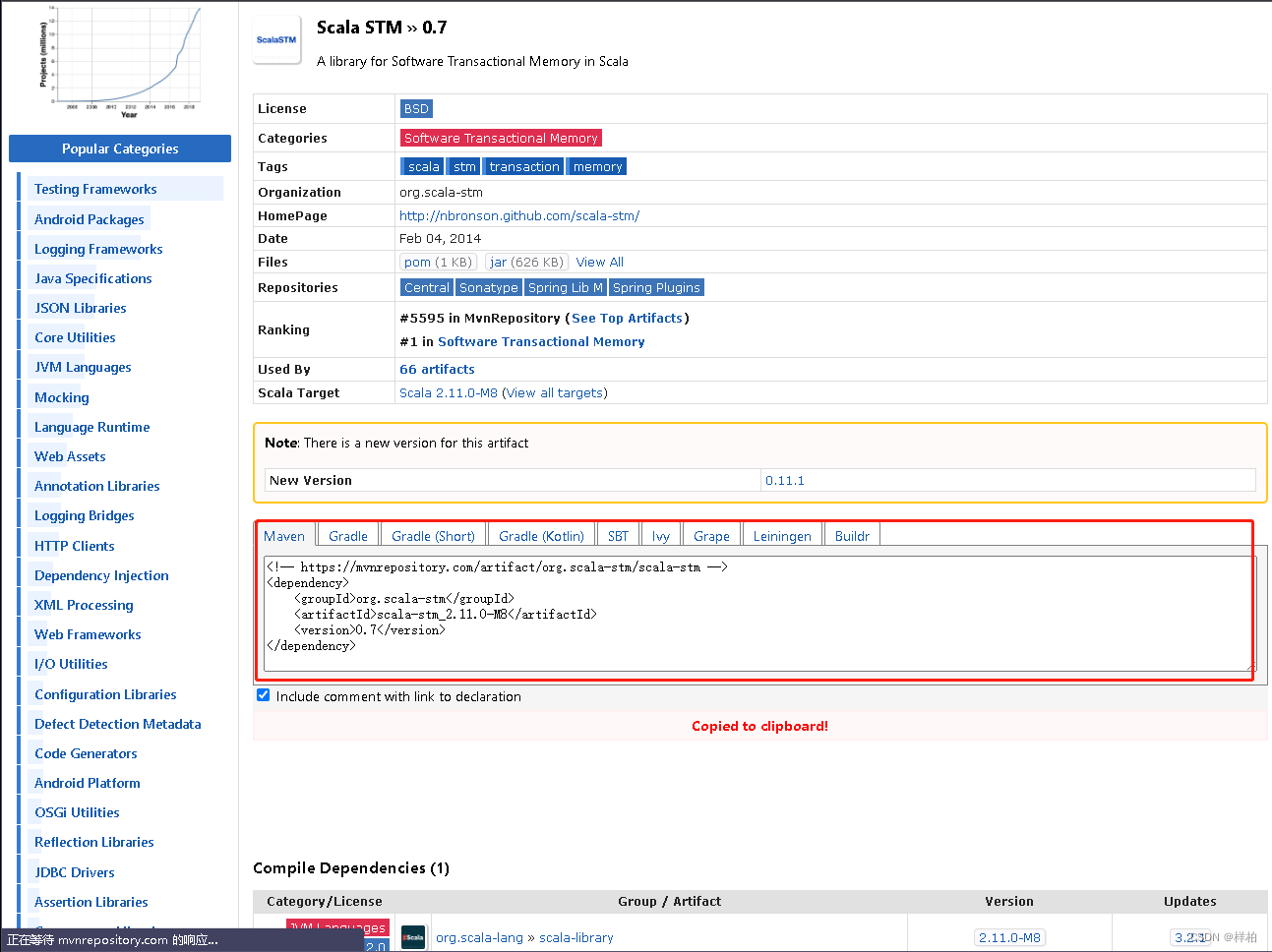Click the BSD license badge

(416, 109)
